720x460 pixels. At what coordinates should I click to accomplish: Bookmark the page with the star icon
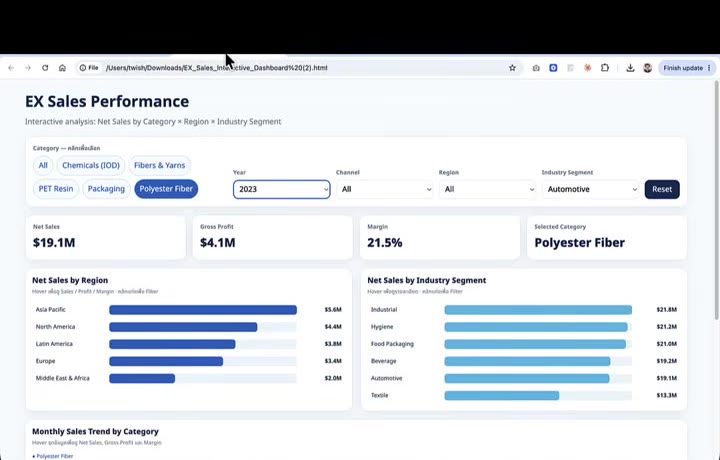click(512, 68)
